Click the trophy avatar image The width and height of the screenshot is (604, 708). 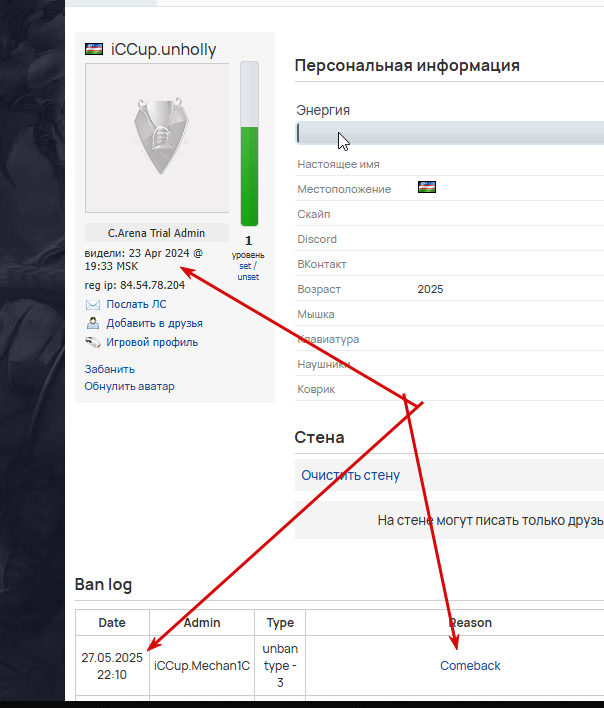coord(157,138)
